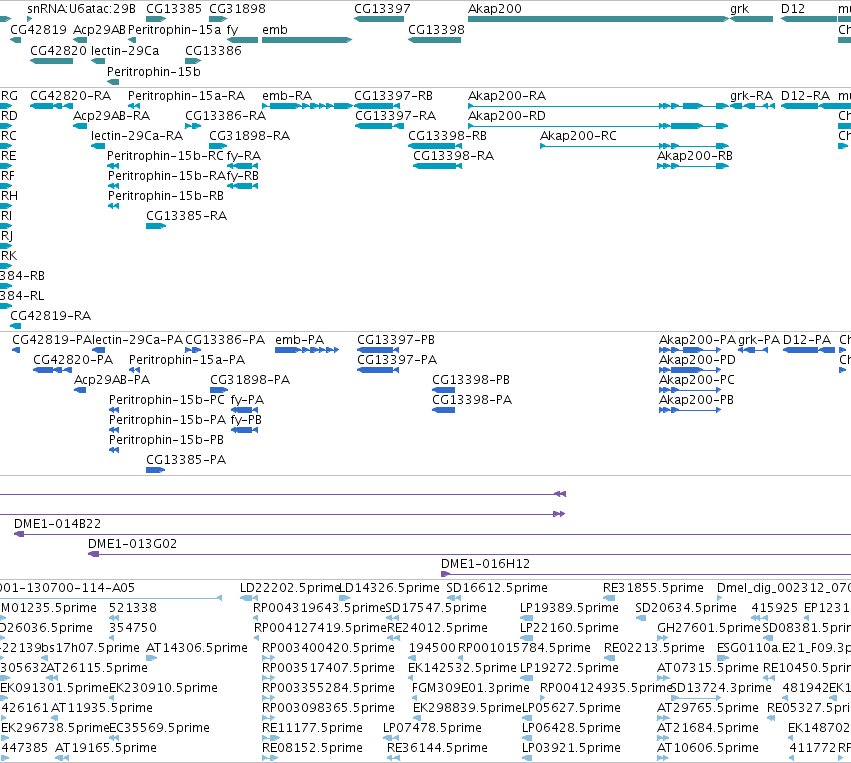Click the CG13397-RB transcript glyph

pyautogui.click(x=379, y=106)
